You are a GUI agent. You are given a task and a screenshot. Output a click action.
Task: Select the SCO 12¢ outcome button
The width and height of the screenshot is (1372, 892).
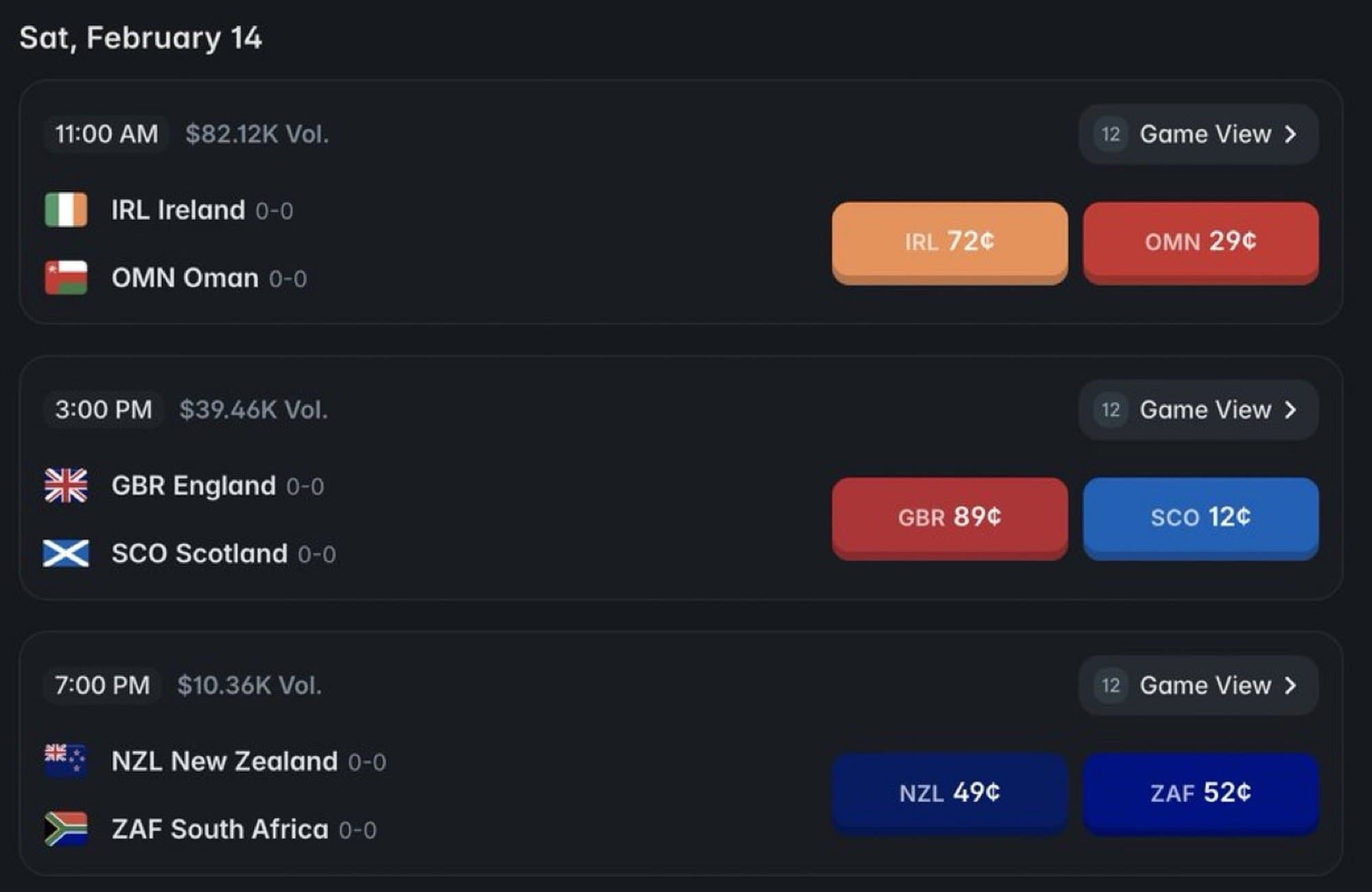[1200, 517]
